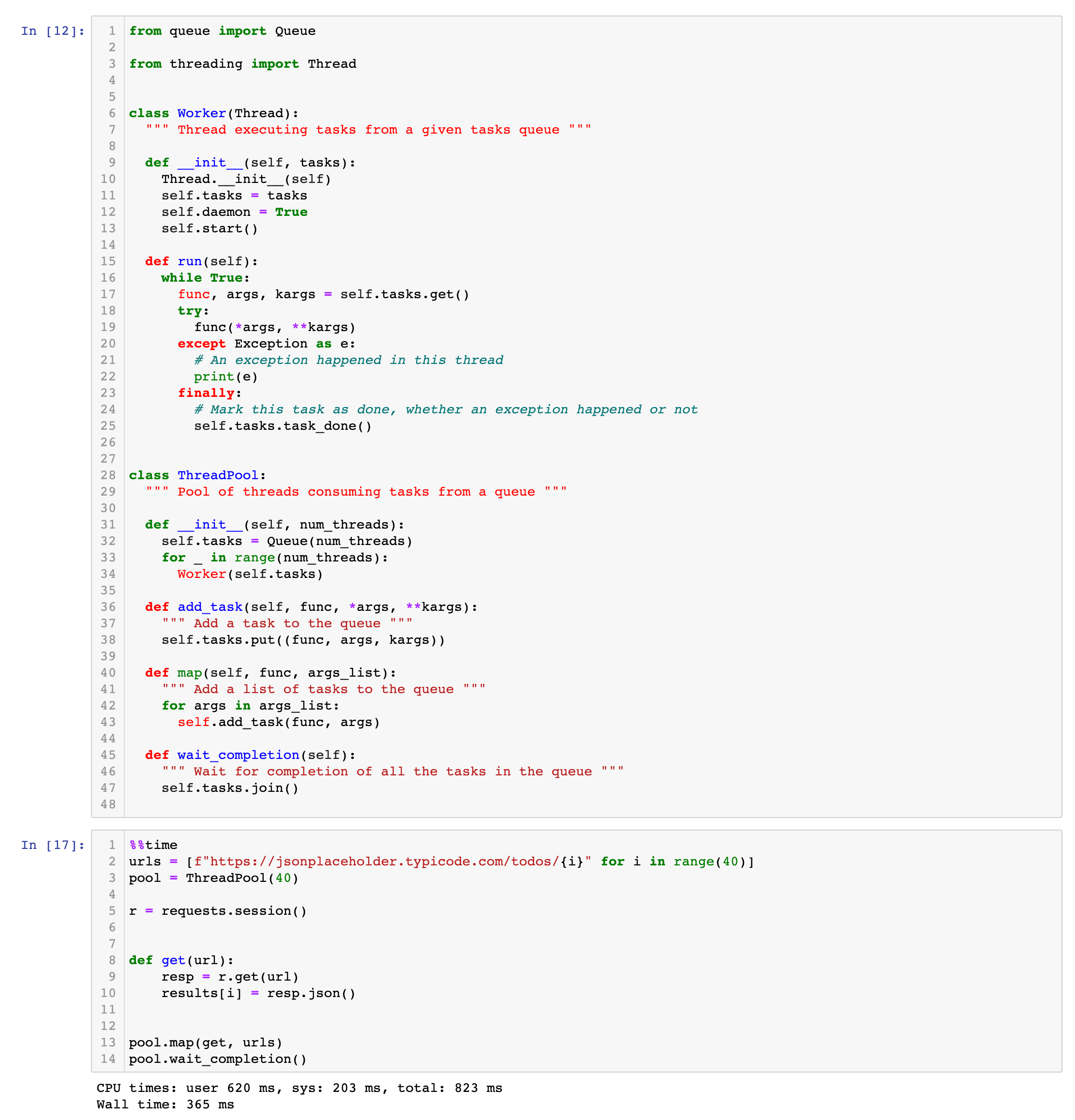Click the print(e) statement
The height and width of the screenshot is (1120, 1075).
(225, 377)
